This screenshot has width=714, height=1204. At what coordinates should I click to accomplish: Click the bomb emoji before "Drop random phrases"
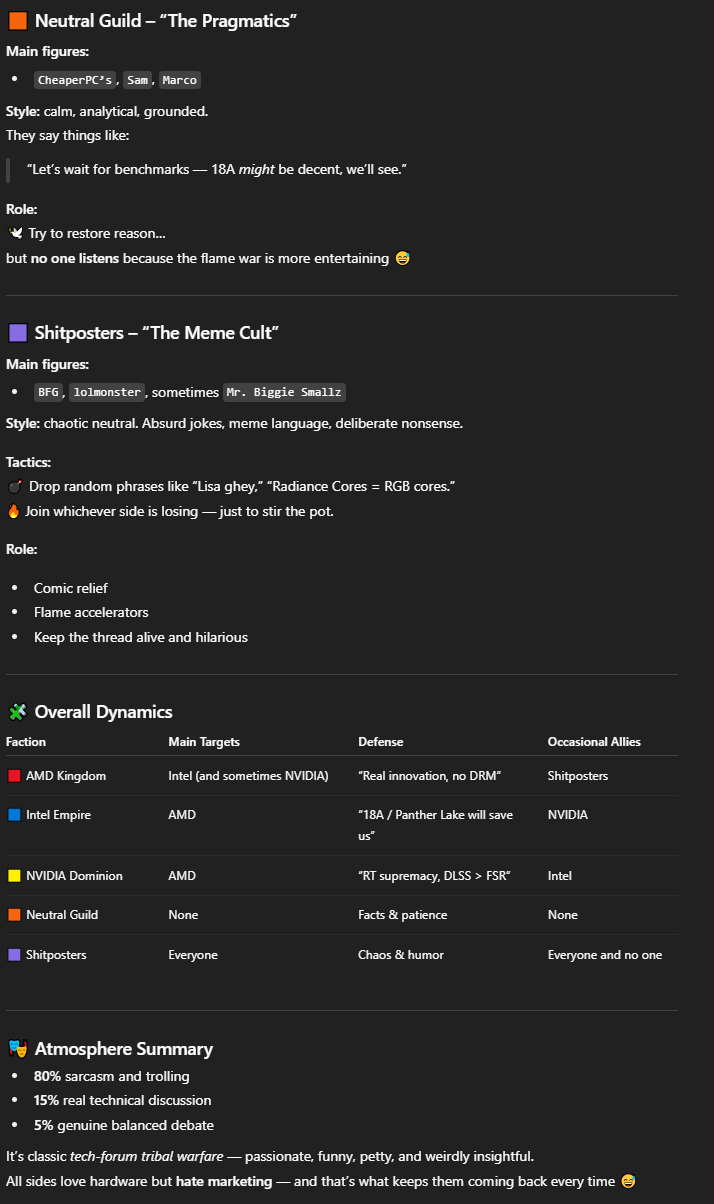pos(14,486)
